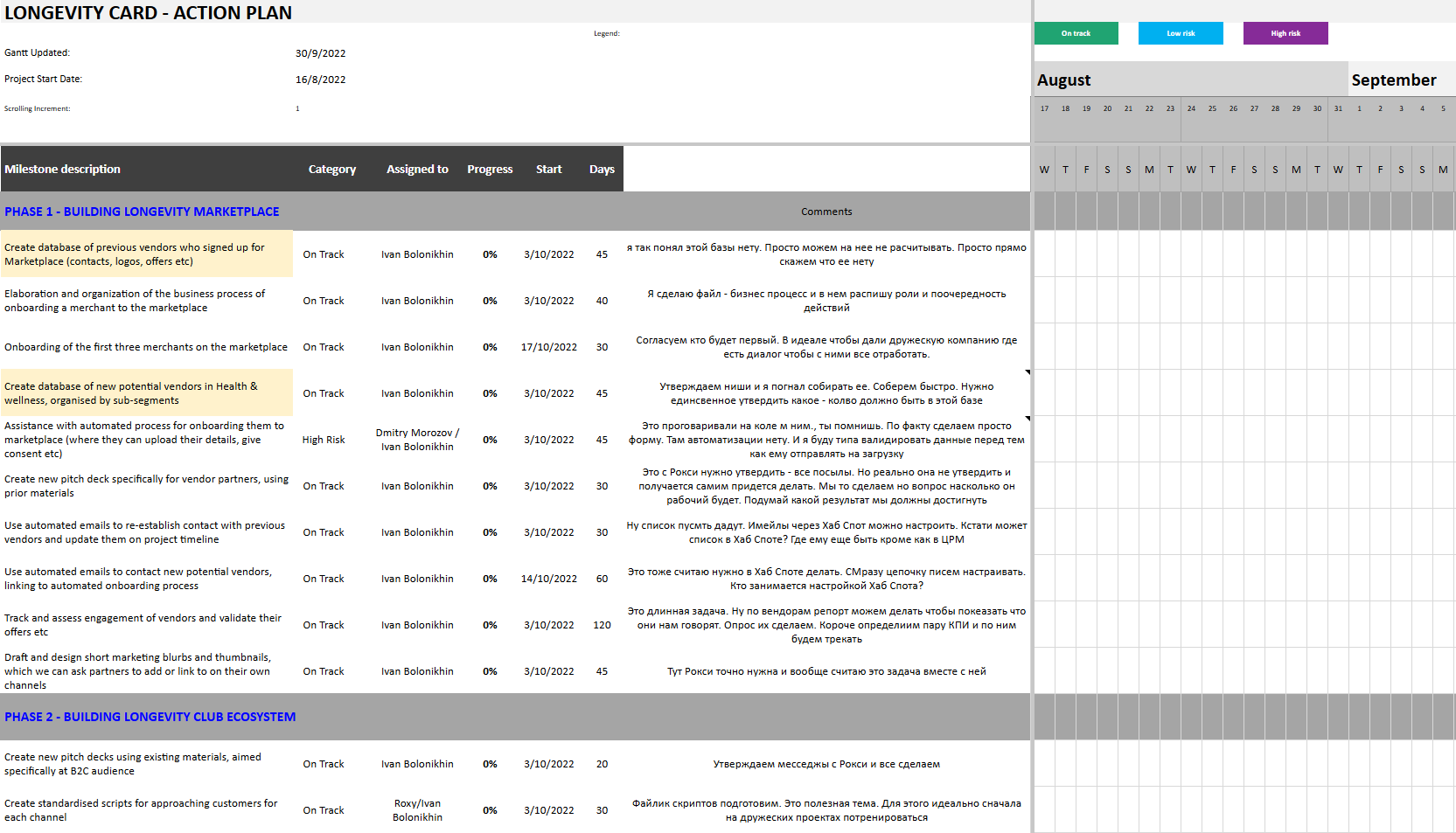Select the Project Start Date value 16/8/2022
This screenshot has height=833, width=1456.
point(320,80)
